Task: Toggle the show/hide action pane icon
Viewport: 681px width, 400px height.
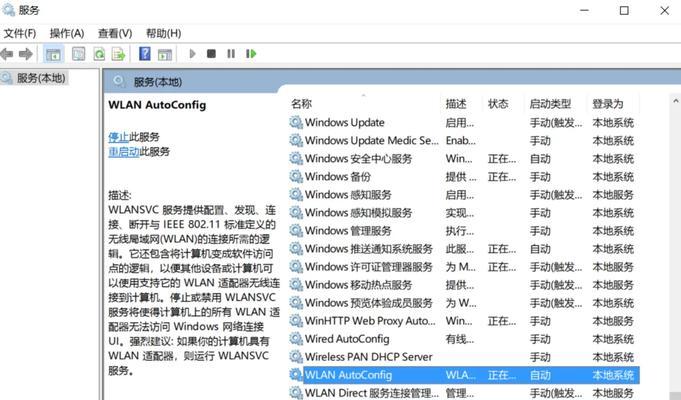Action: [165, 54]
